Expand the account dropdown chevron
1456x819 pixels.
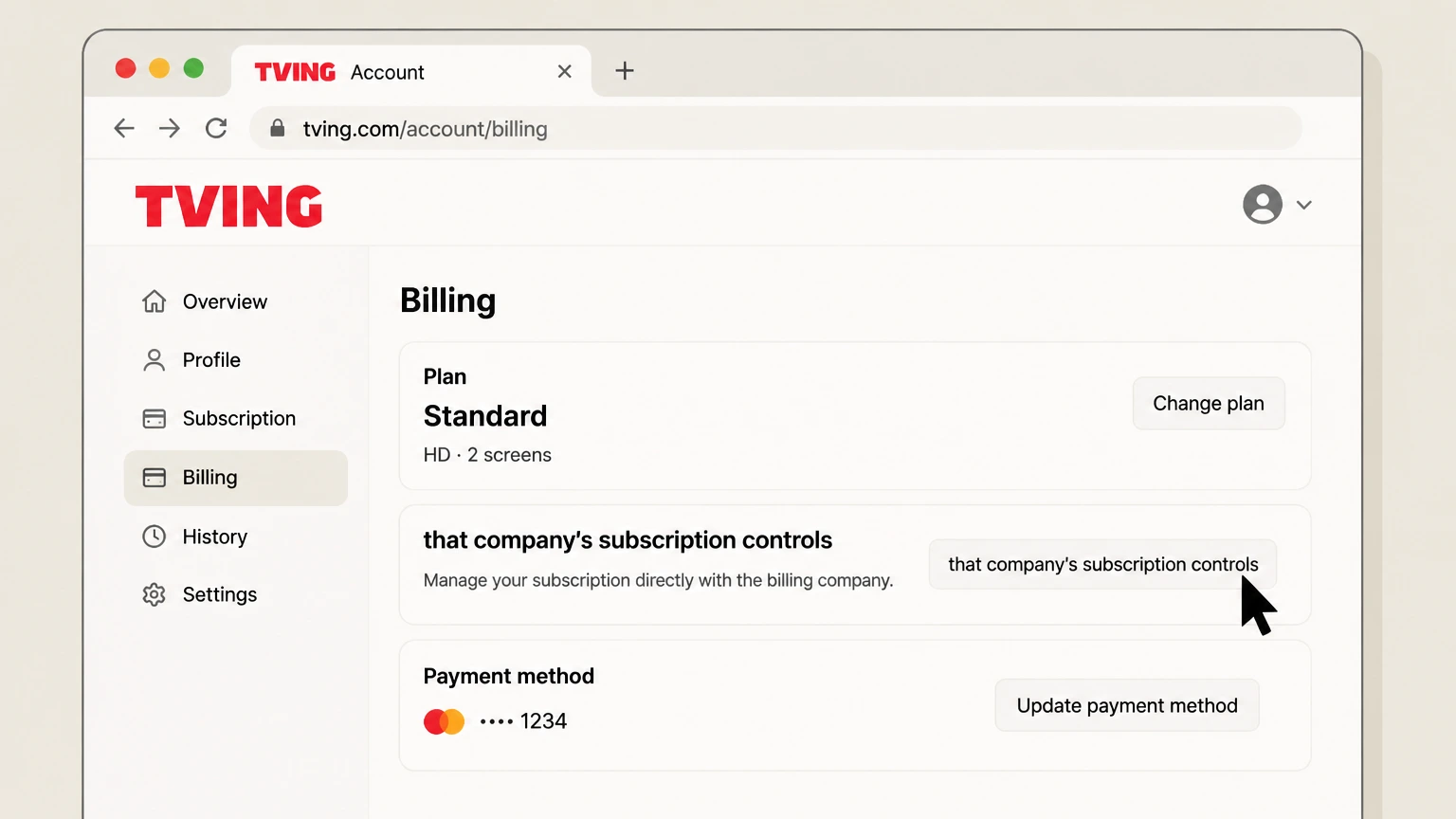click(x=1304, y=205)
